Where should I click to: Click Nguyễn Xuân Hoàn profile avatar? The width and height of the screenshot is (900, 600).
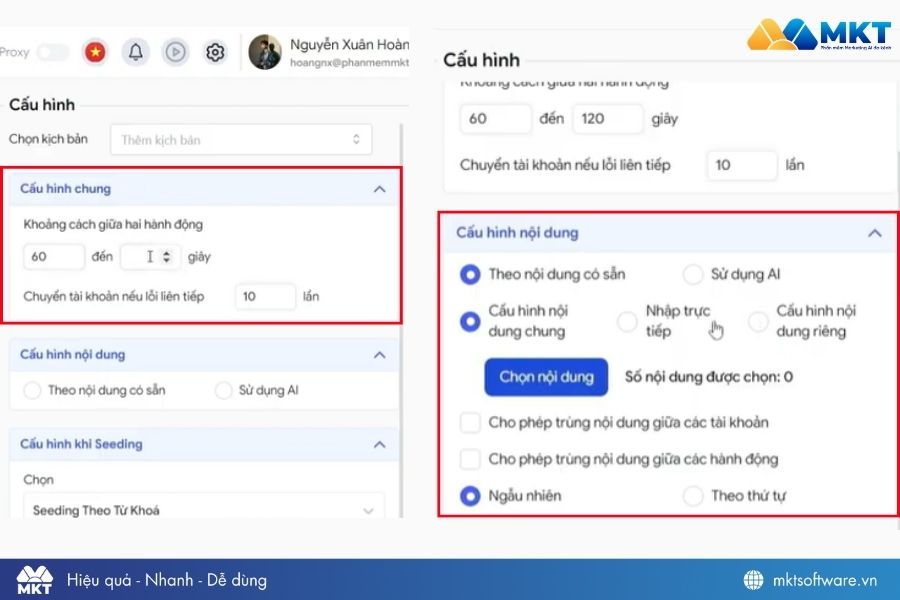click(x=265, y=52)
